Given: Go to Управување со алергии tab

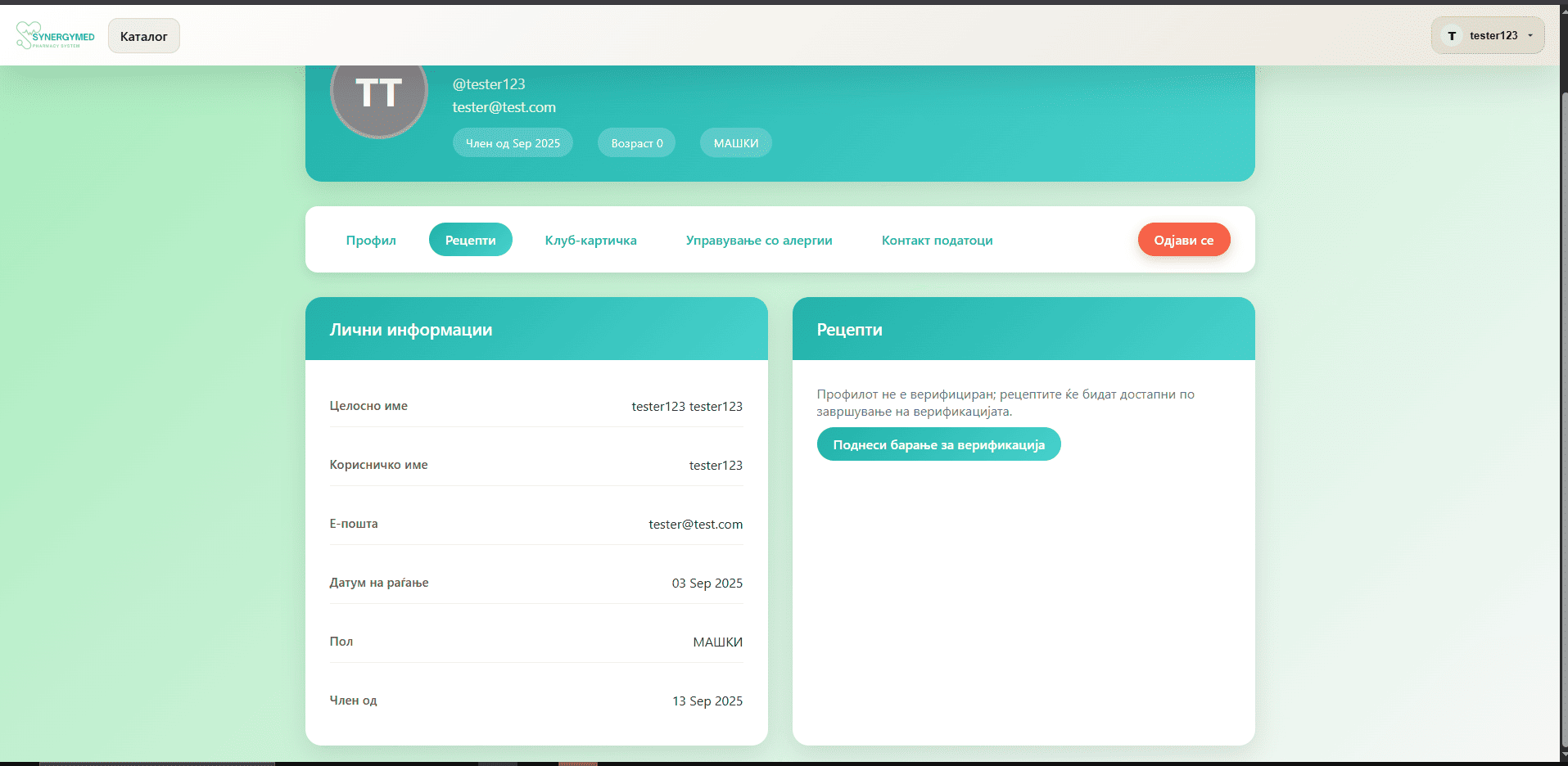Looking at the screenshot, I should (758, 240).
